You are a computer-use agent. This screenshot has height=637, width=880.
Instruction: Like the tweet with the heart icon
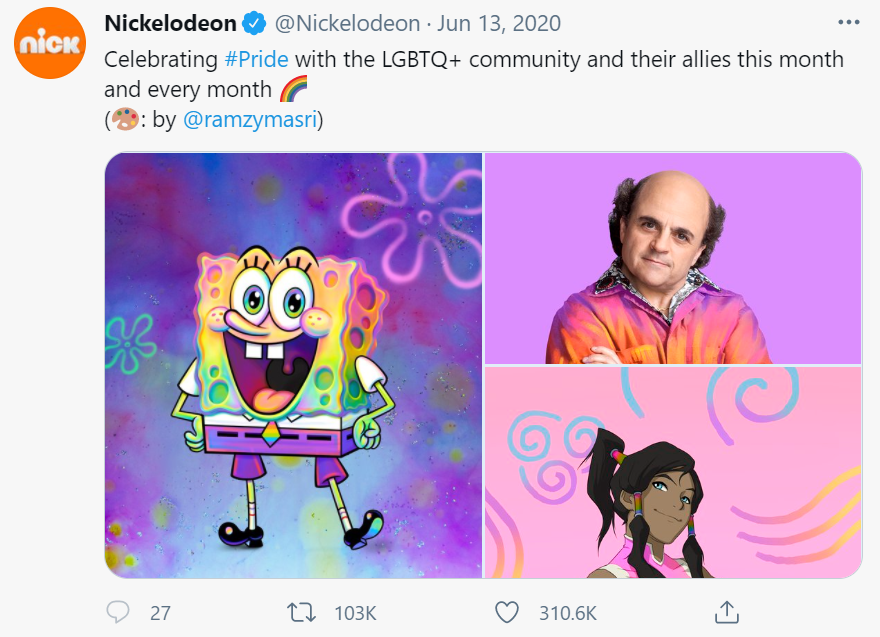pyautogui.click(x=508, y=611)
